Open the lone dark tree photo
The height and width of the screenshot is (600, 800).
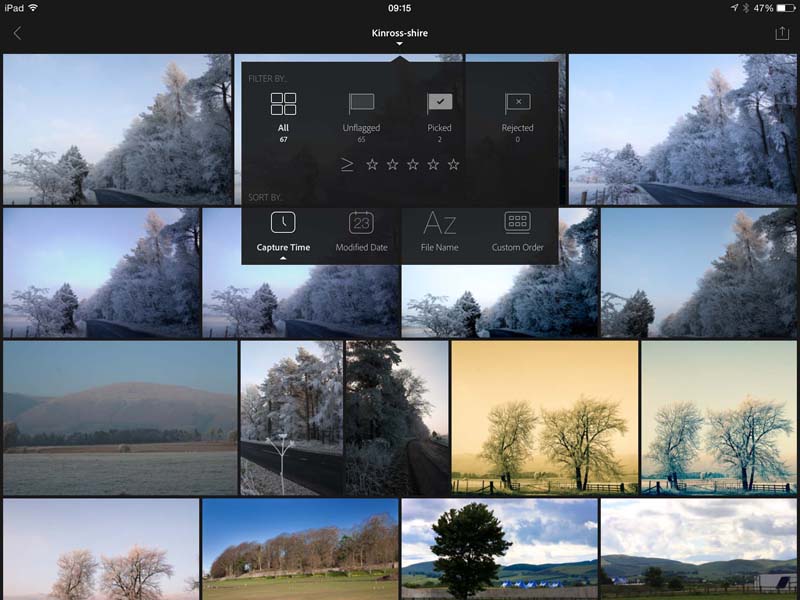coord(499,549)
